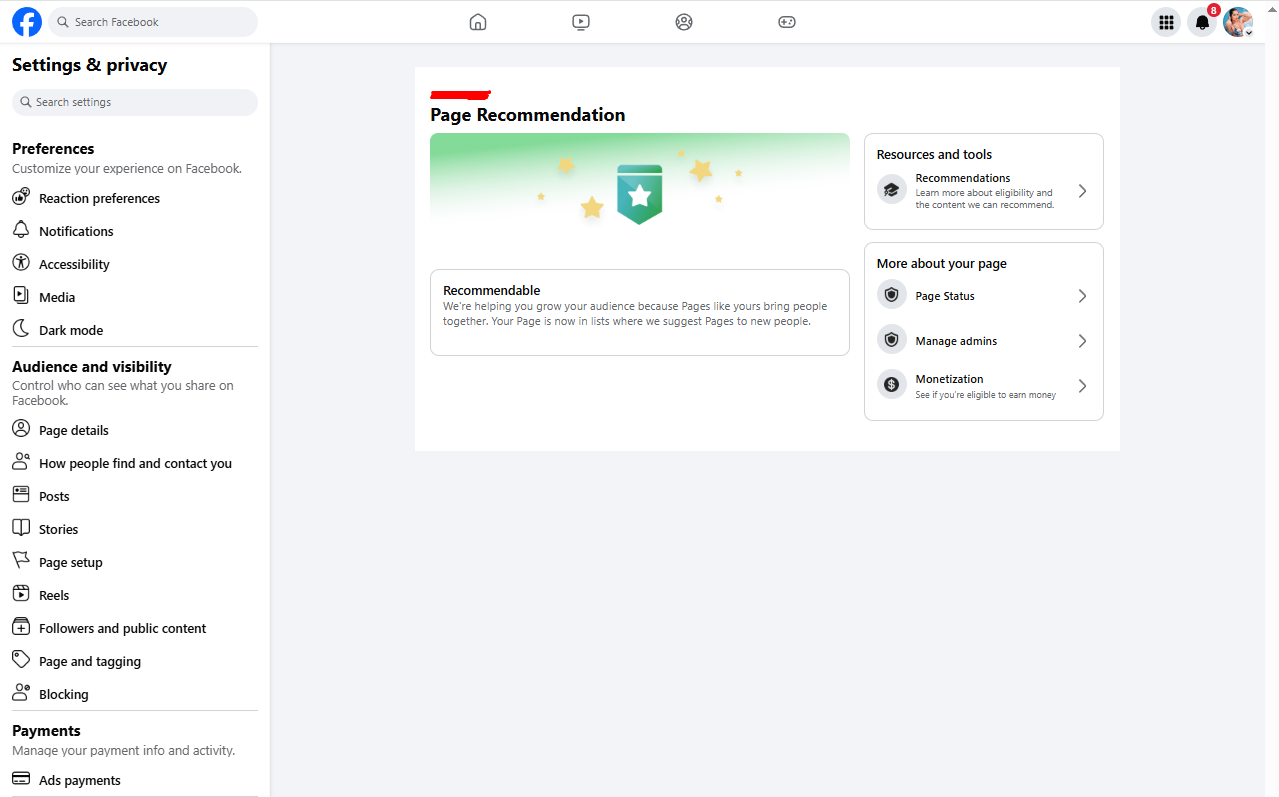This screenshot has width=1279, height=797.
Task: Click the Accessibility icon
Action: [21, 263]
